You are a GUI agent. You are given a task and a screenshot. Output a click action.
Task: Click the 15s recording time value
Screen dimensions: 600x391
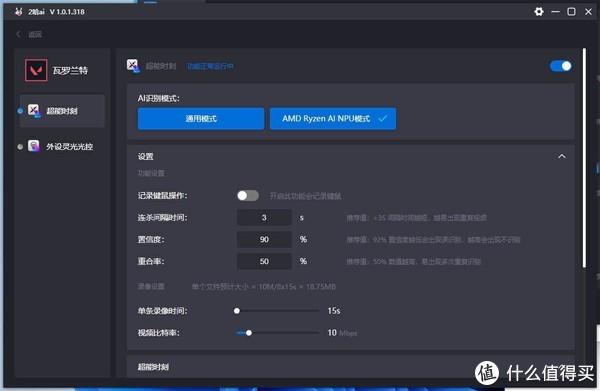point(334,311)
